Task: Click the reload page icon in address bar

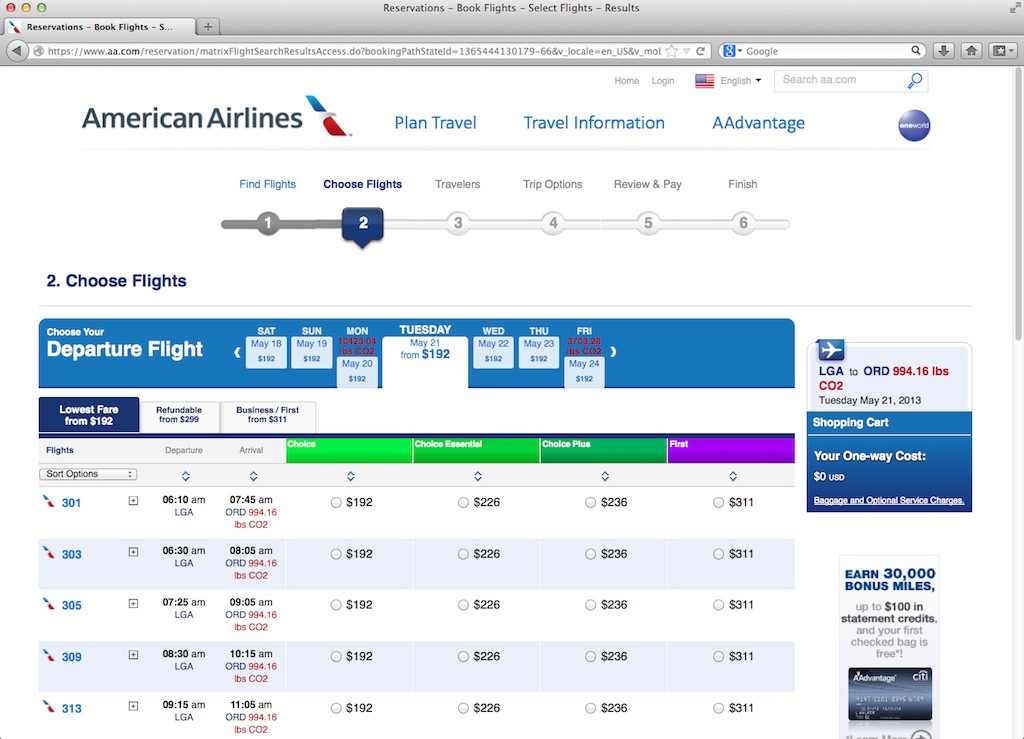Action: (701, 51)
